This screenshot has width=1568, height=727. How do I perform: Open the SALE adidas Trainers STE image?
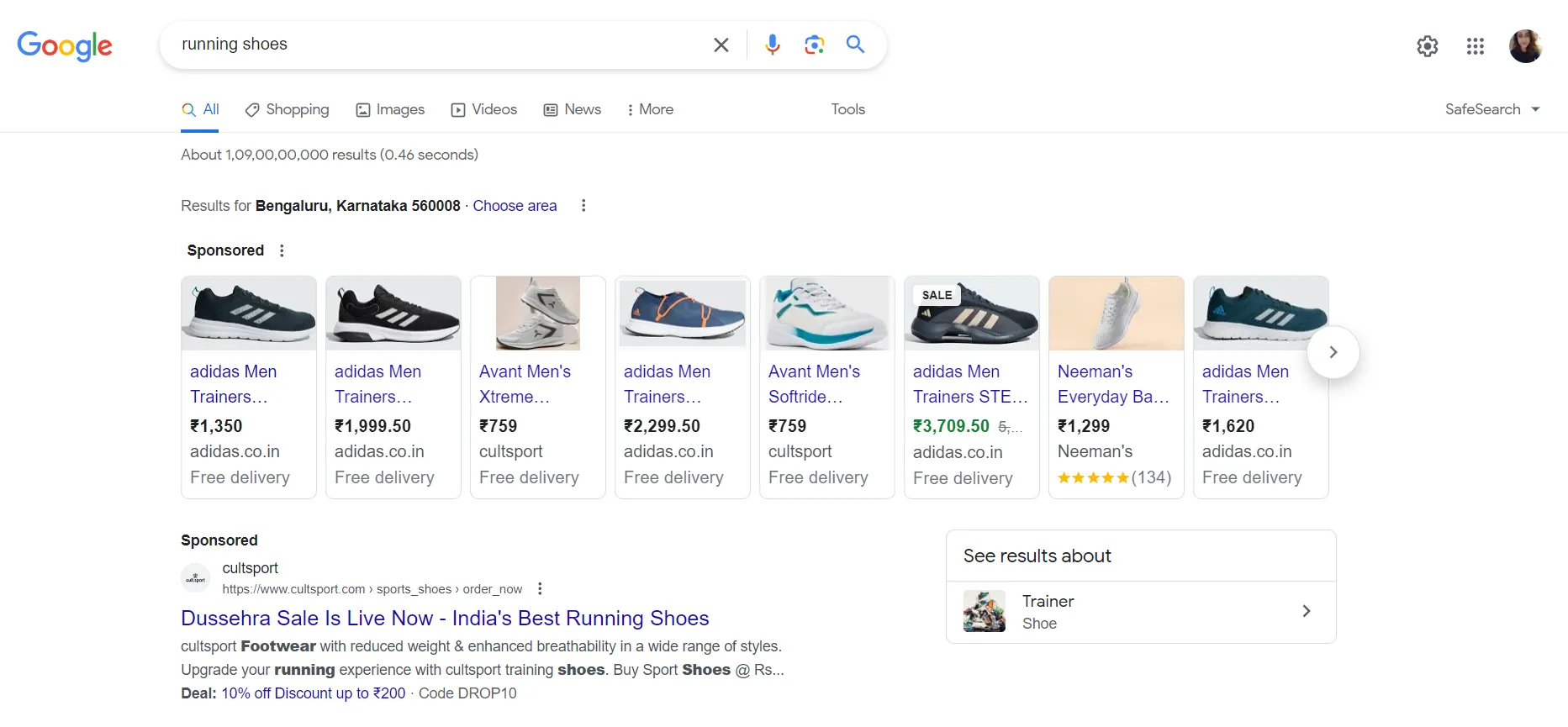[972, 313]
